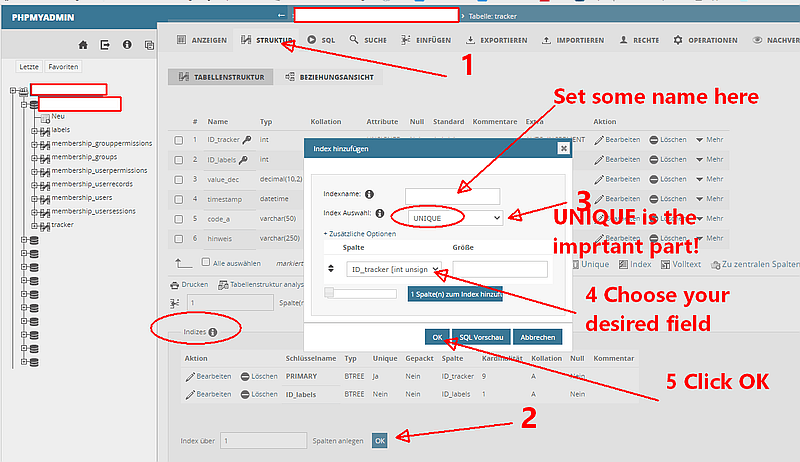Screen dimensions: 800x462
Task: Switch to the Struktur tab
Action: (267, 40)
